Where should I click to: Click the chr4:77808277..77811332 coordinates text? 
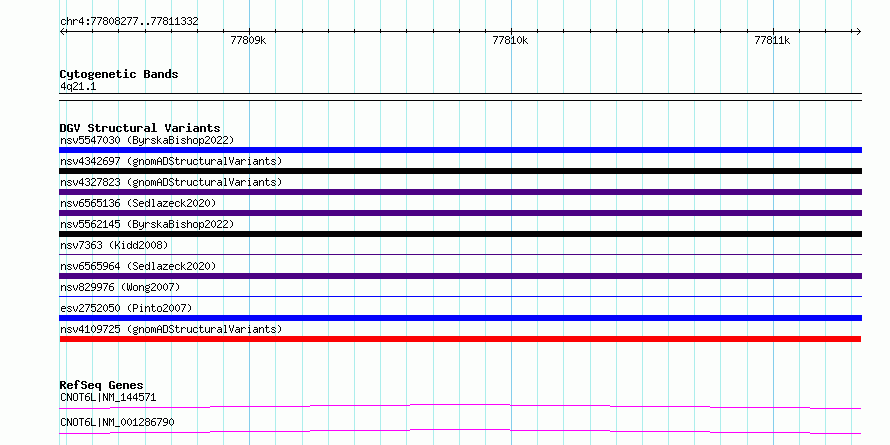pos(129,22)
